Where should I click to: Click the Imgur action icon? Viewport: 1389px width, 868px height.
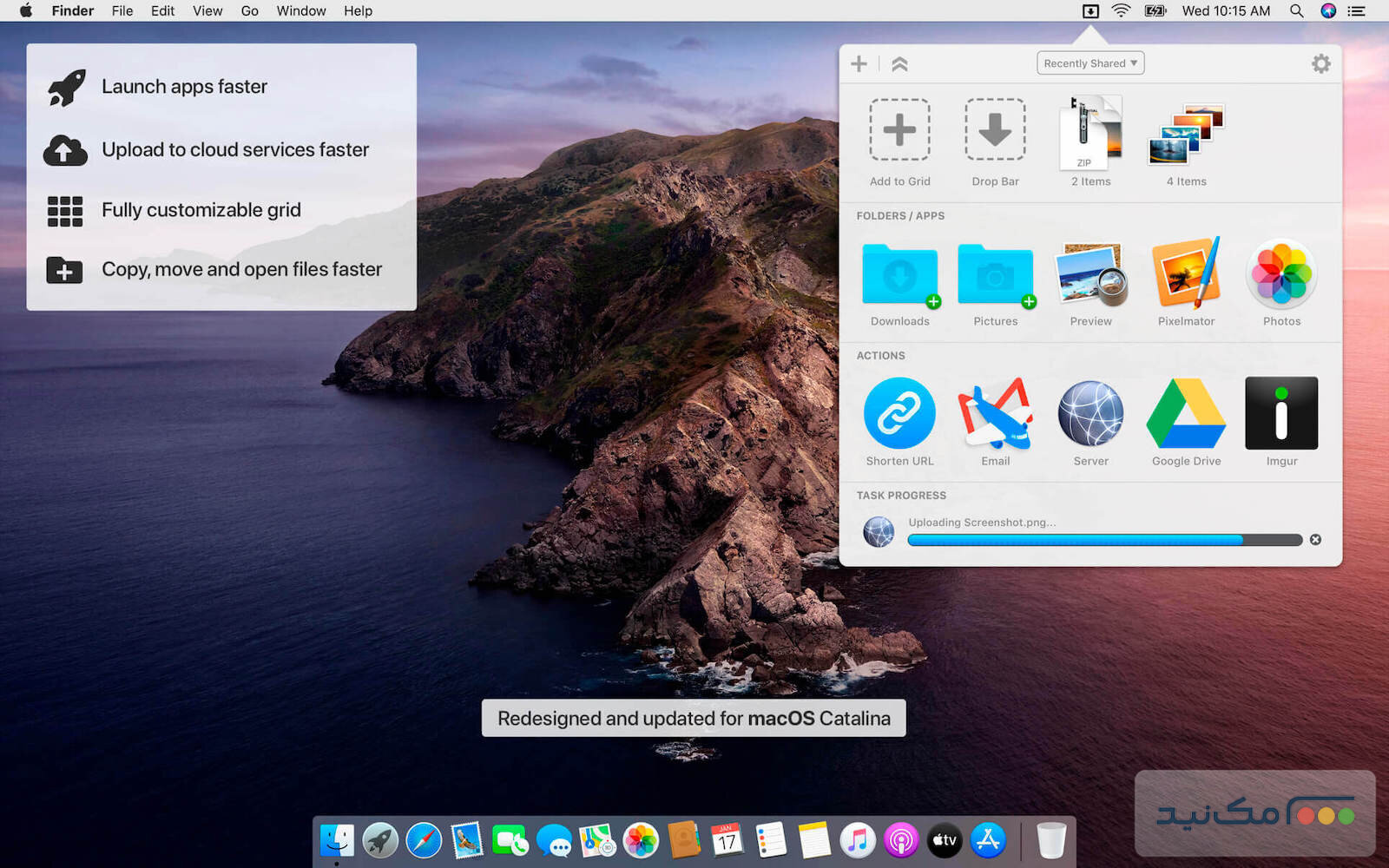click(x=1281, y=413)
